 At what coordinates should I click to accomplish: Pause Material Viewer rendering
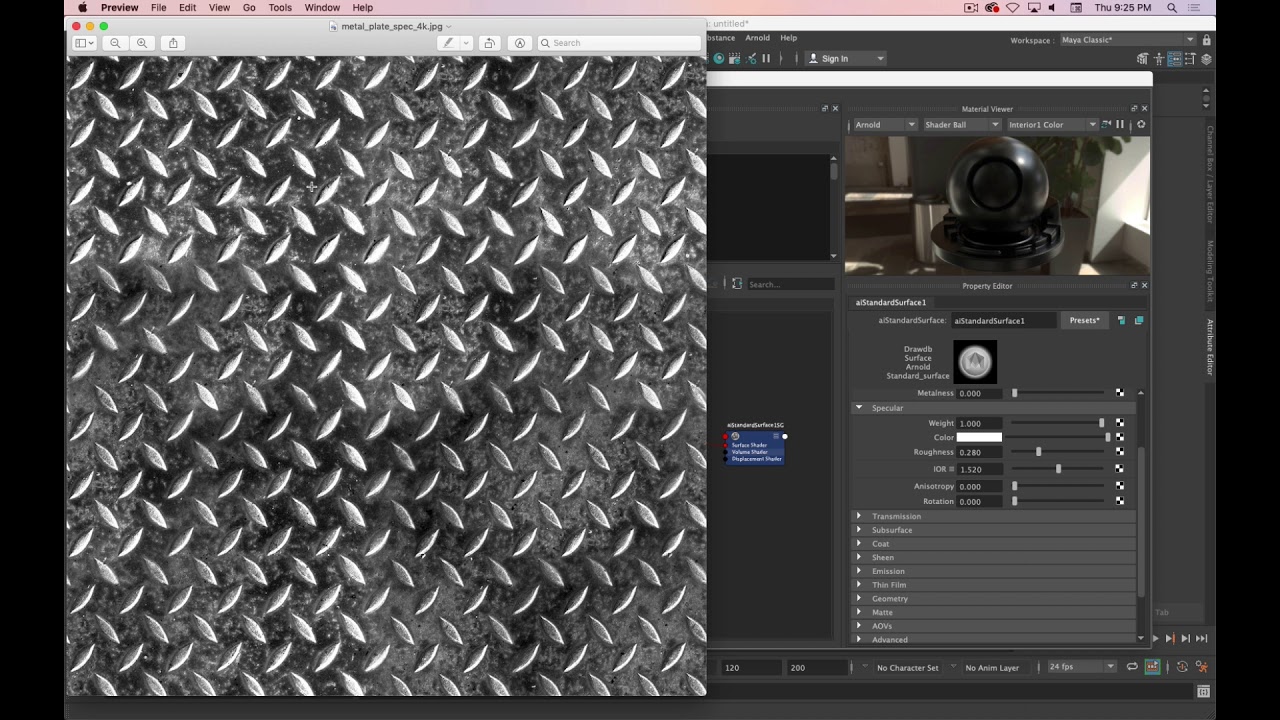point(1120,125)
